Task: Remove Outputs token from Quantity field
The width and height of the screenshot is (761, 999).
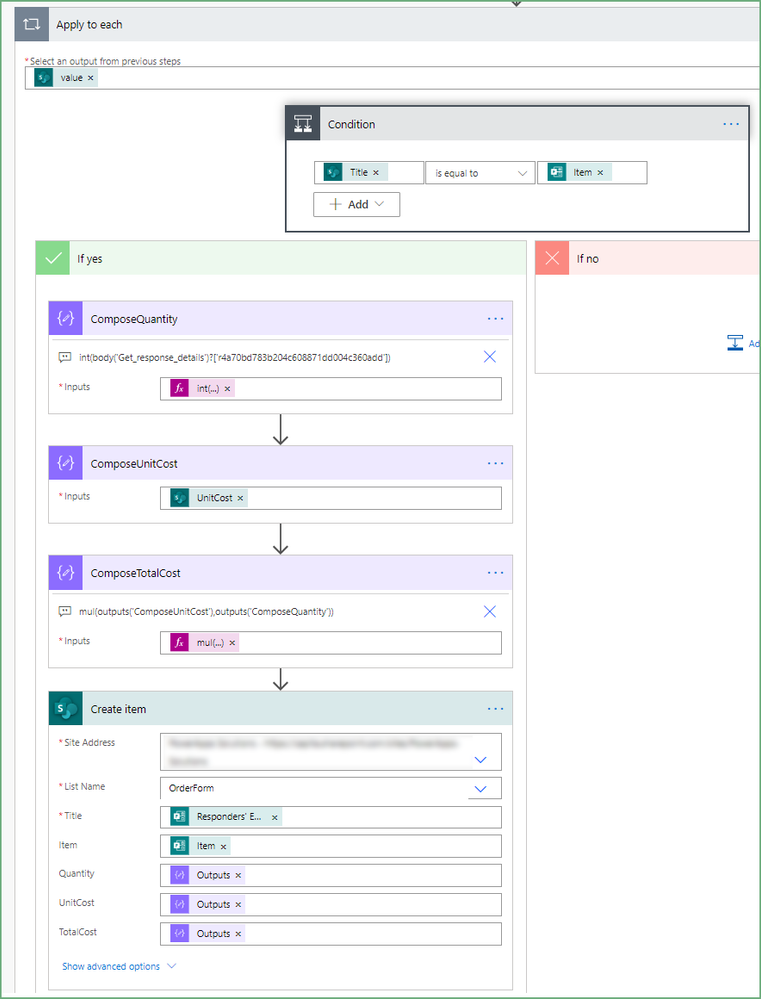Action: [238, 875]
